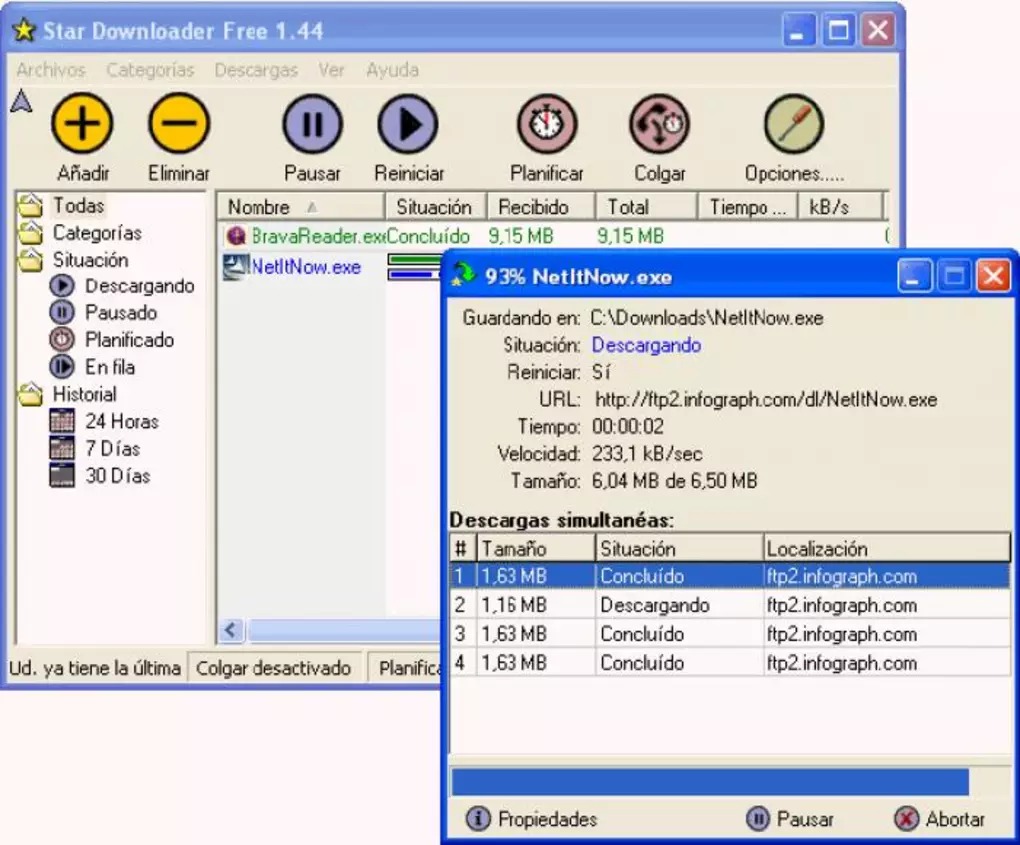Sort by Recibido column header
This screenshot has height=845, width=1020.
click(541, 207)
